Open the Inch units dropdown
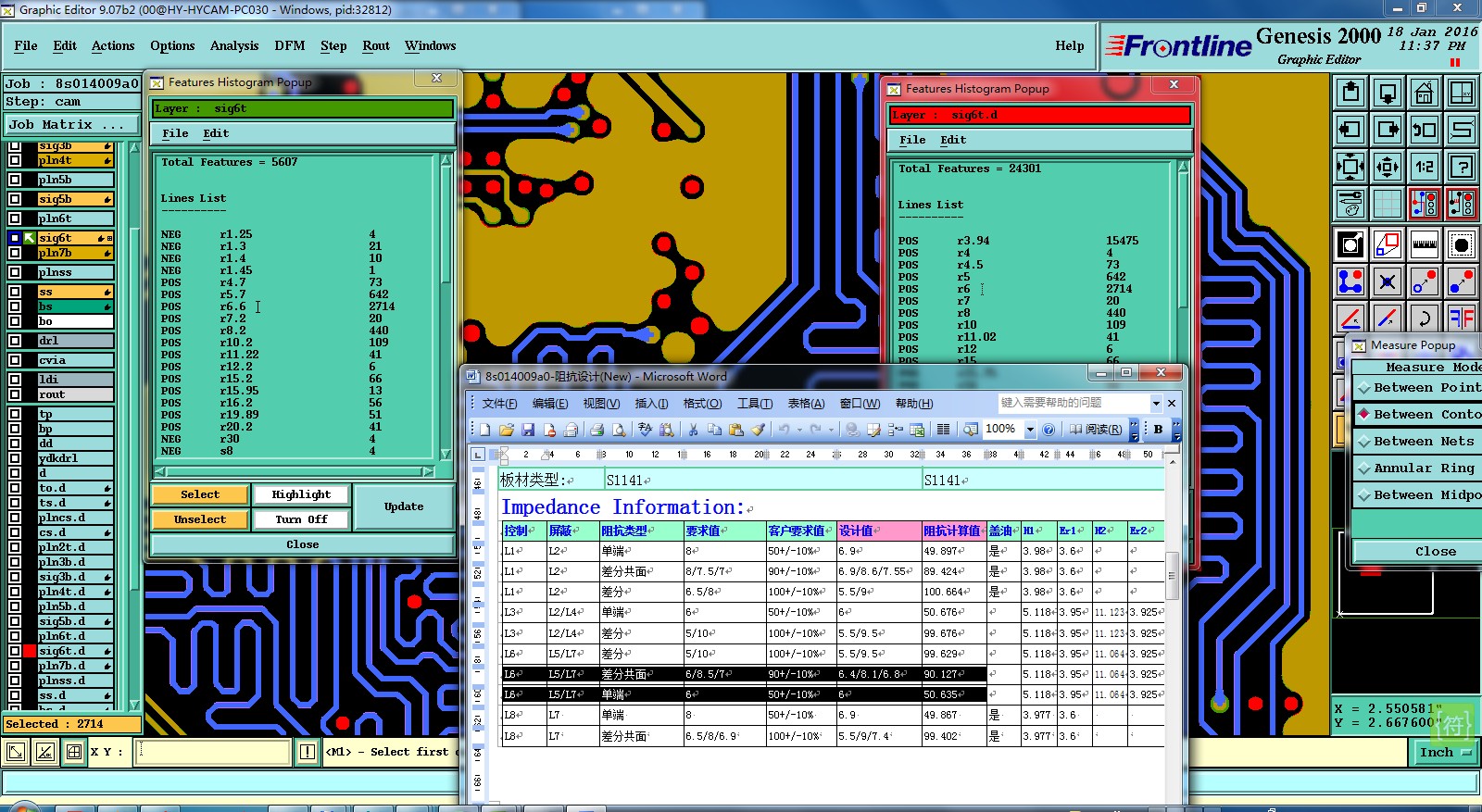Viewport: 1482px width, 812px height. tap(1445, 753)
